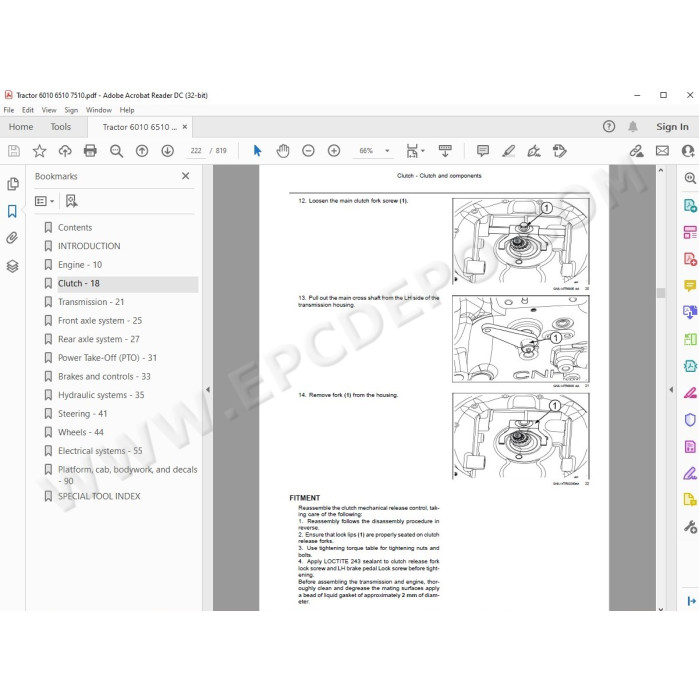Add a comment sticky note icon
Image resolution: width=700 pixels, height=700 pixels.
coord(483,151)
